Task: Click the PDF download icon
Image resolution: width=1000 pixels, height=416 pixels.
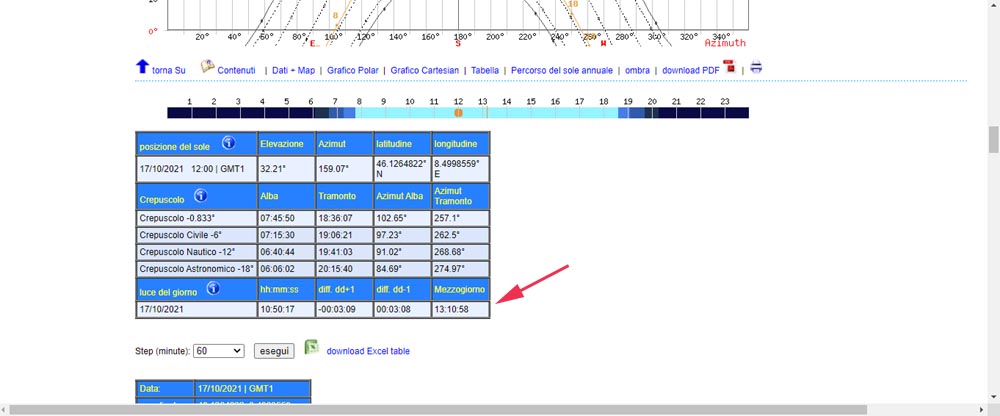Action: point(729,66)
